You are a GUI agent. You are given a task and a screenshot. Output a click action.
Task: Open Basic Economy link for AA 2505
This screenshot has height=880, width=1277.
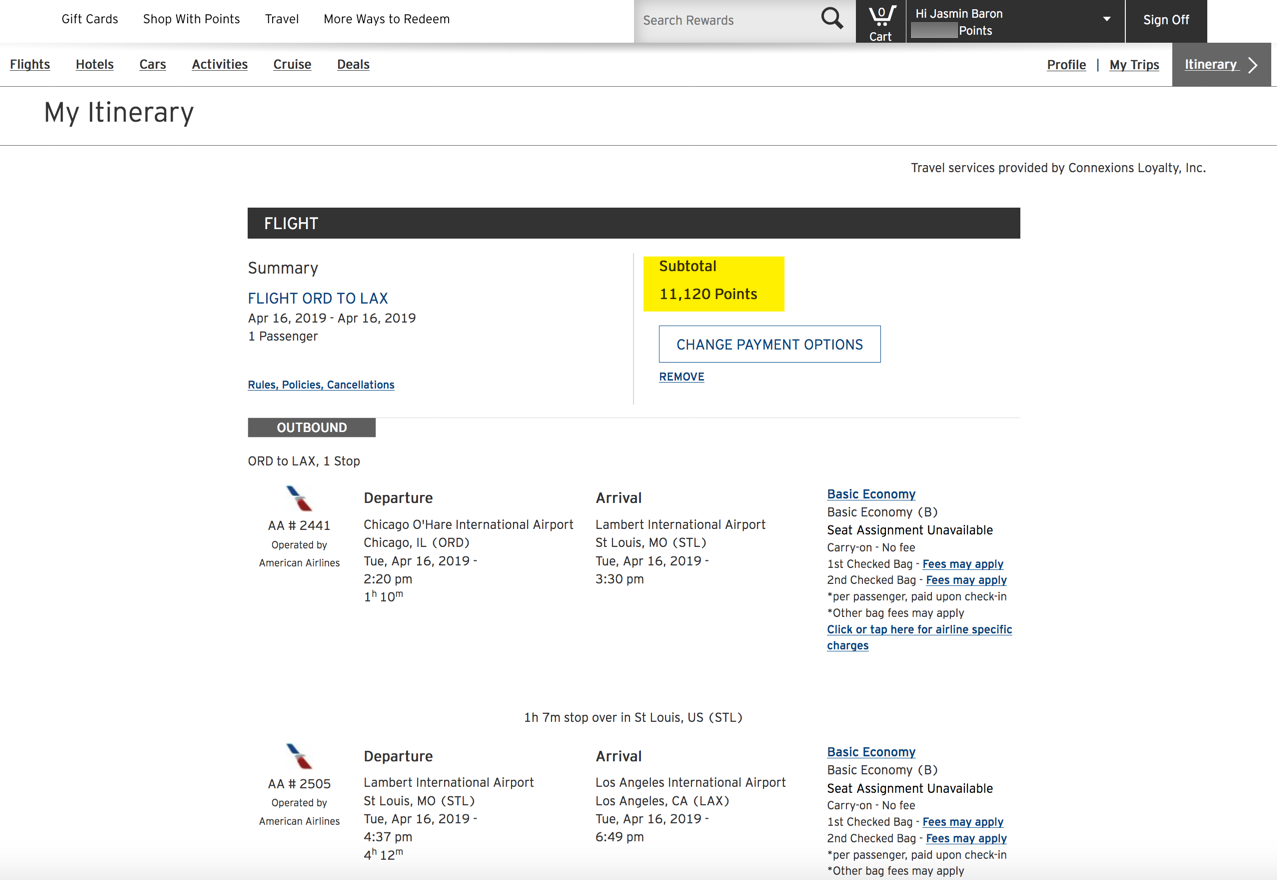(871, 752)
